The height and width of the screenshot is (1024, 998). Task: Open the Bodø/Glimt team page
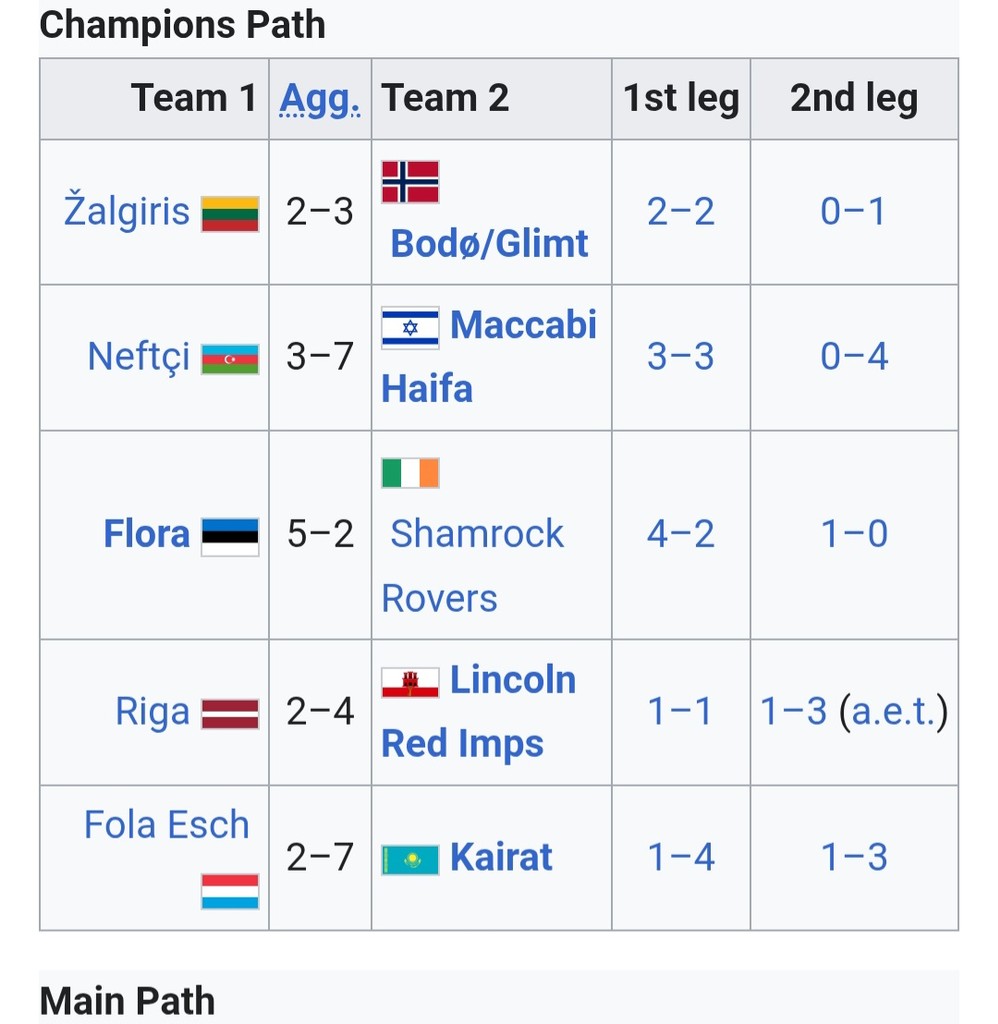pyautogui.click(x=489, y=244)
